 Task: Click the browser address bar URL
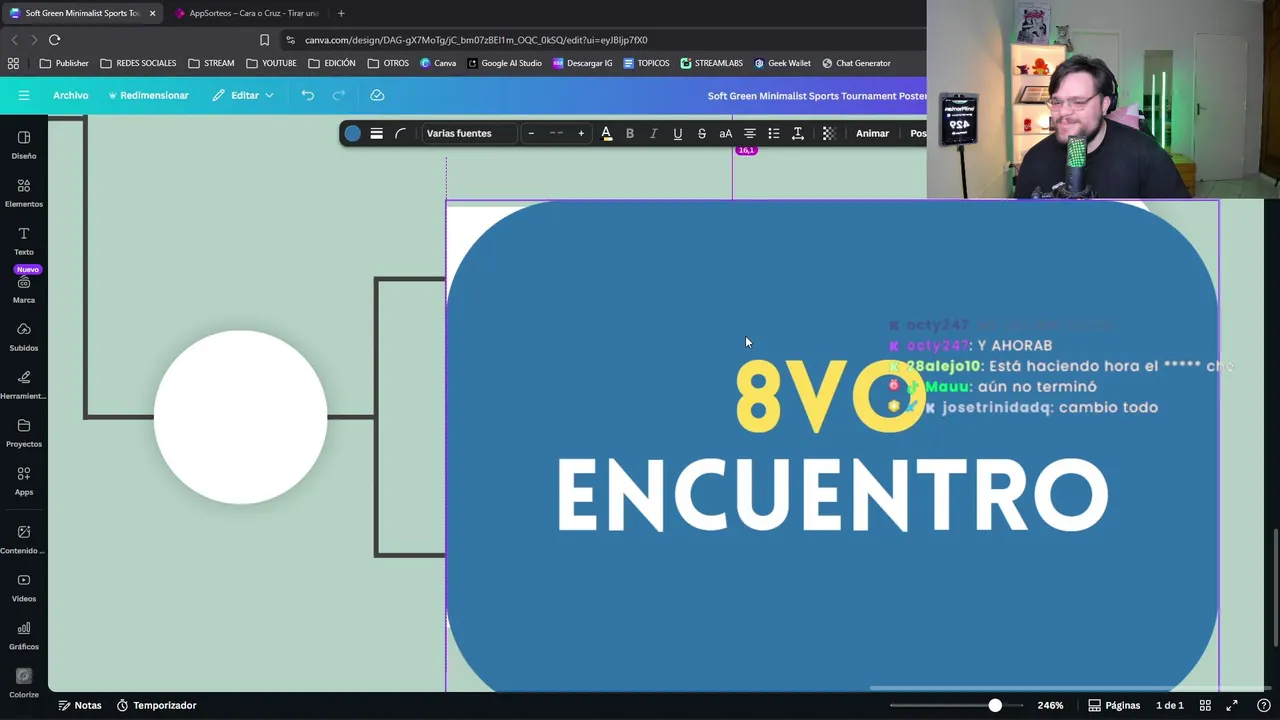(x=476, y=40)
